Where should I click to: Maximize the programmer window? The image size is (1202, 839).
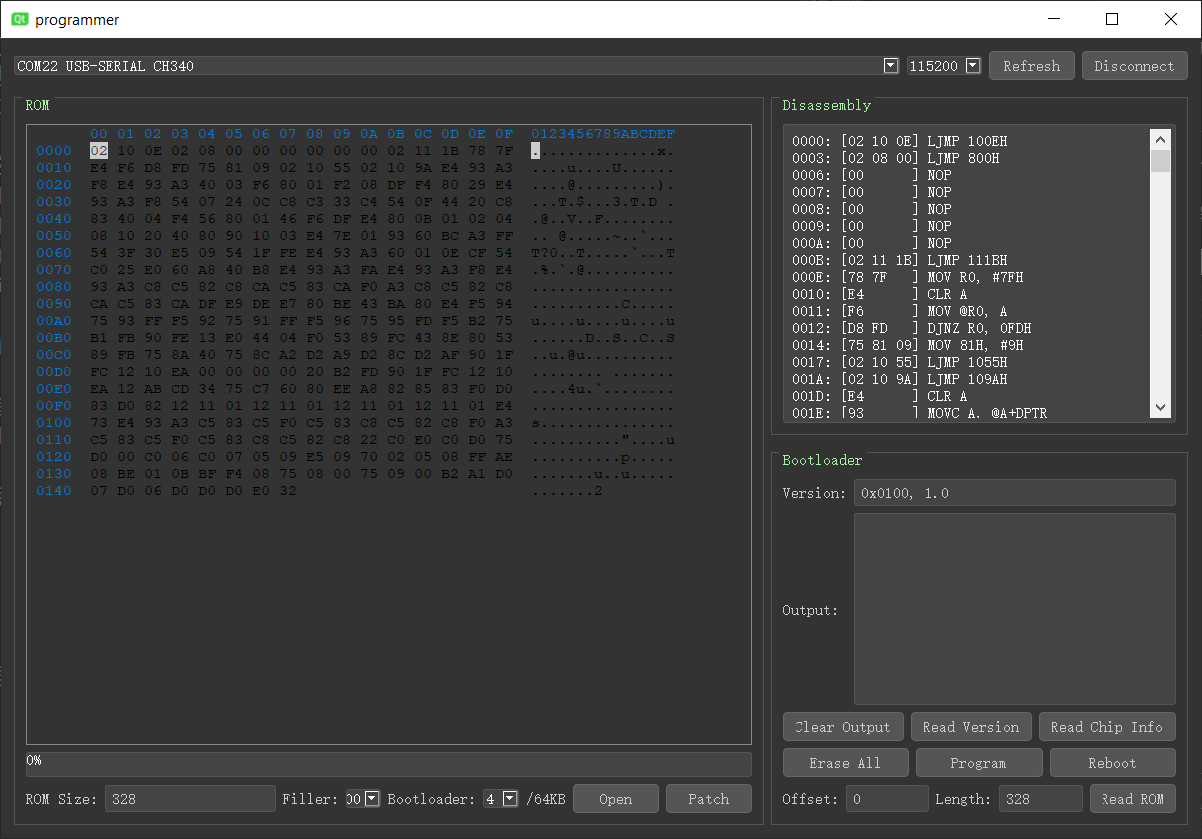click(1112, 19)
